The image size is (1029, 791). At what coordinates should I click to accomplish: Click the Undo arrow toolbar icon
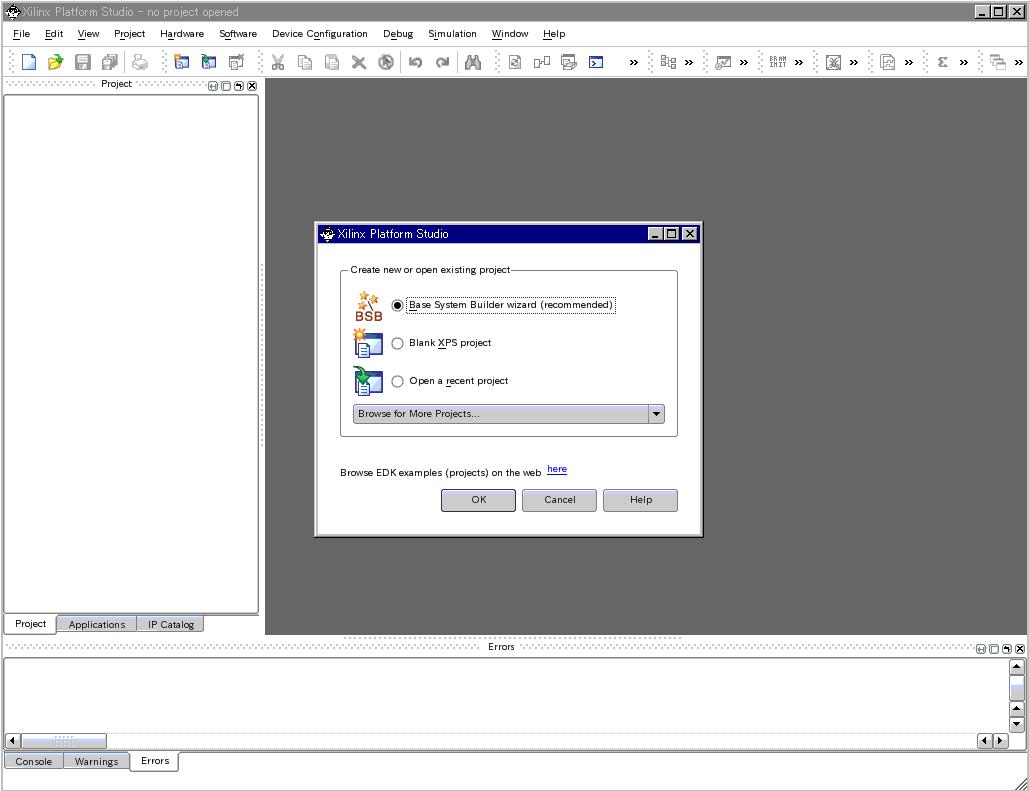click(415, 62)
